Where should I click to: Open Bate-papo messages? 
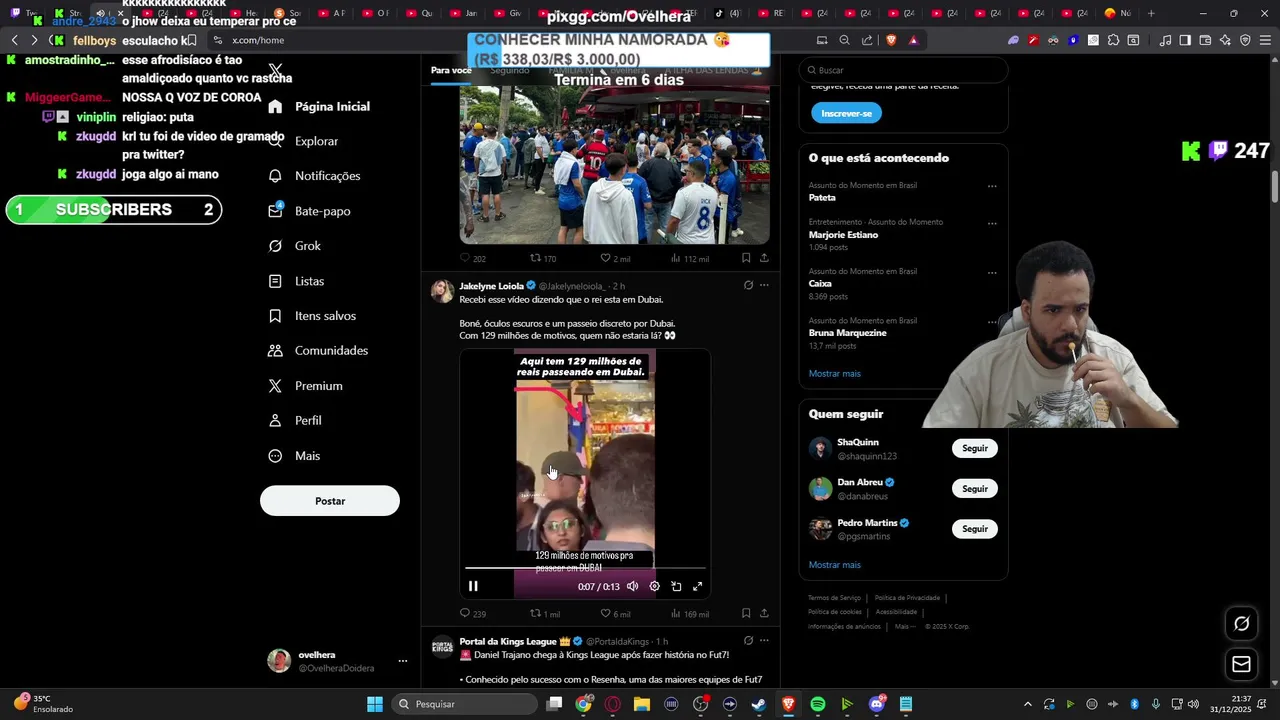(309, 211)
